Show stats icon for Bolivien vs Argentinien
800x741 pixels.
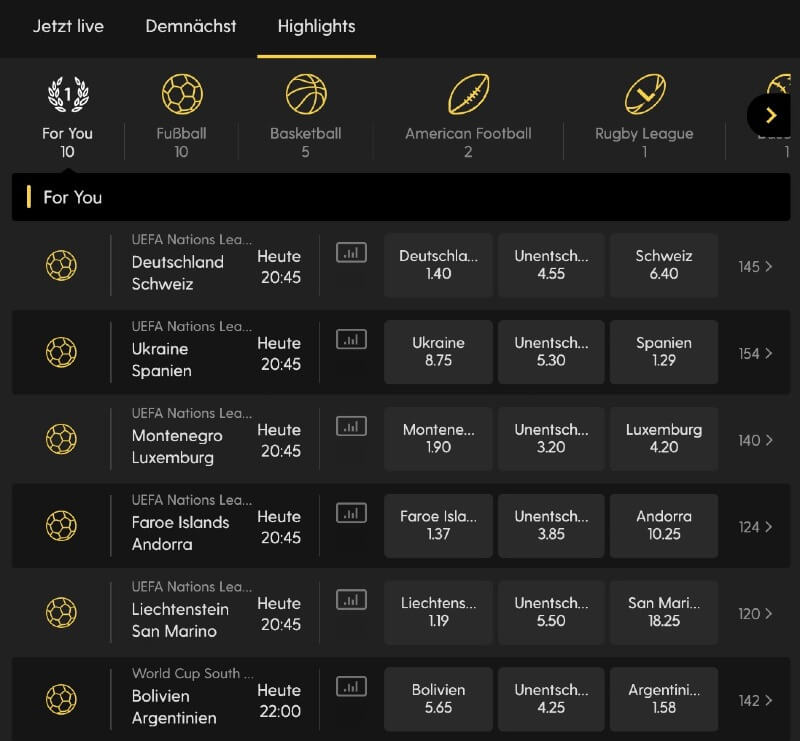click(x=351, y=687)
